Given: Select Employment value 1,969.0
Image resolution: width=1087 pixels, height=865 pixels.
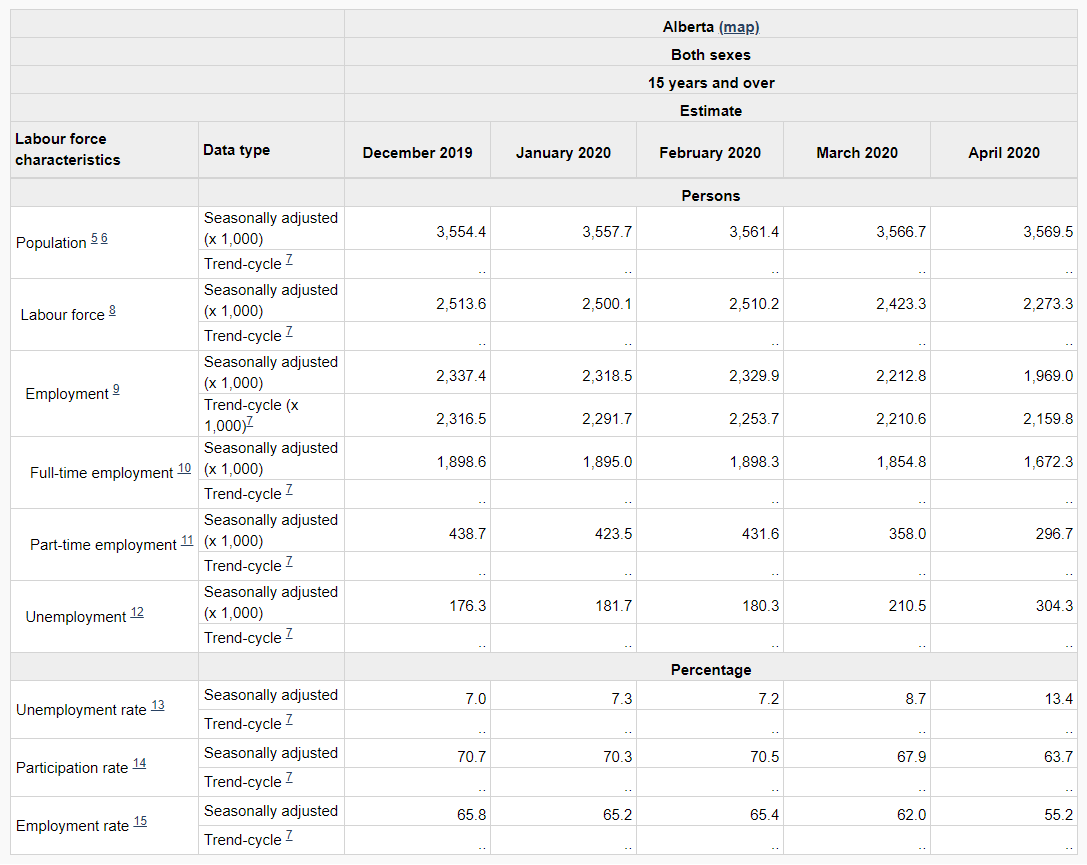Looking at the screenshot, I should coord(1048,376).
